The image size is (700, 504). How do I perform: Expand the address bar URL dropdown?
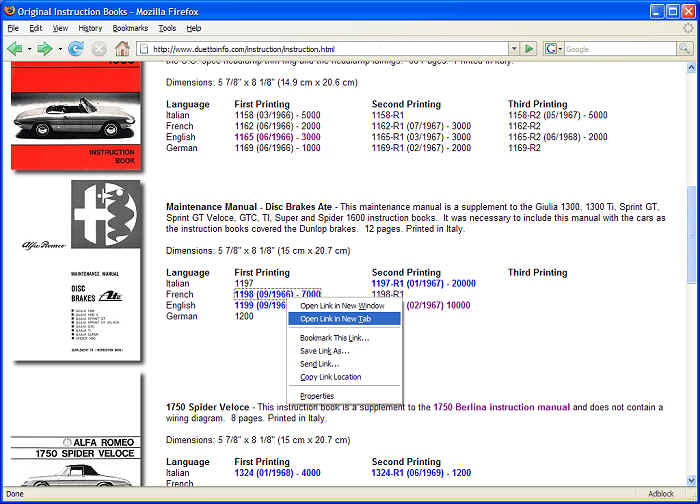tap(514, 48)
